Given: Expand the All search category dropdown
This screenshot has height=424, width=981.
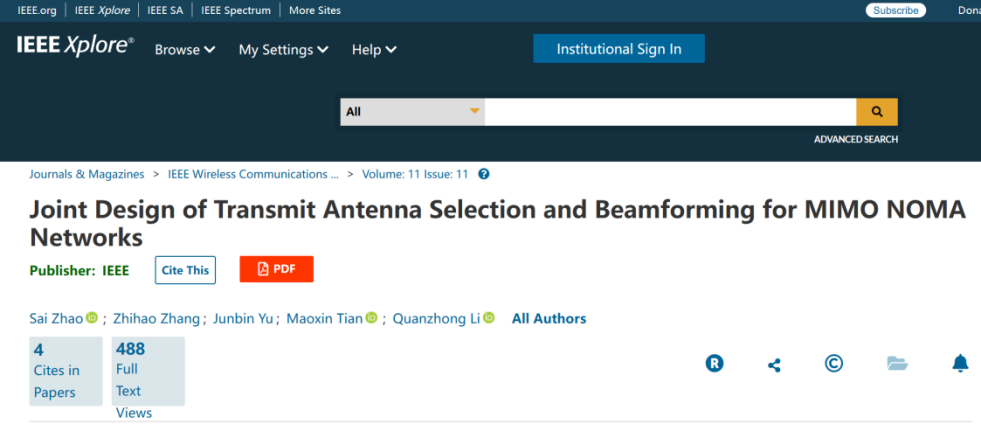Looking at the screenshot, I should 412,112.
